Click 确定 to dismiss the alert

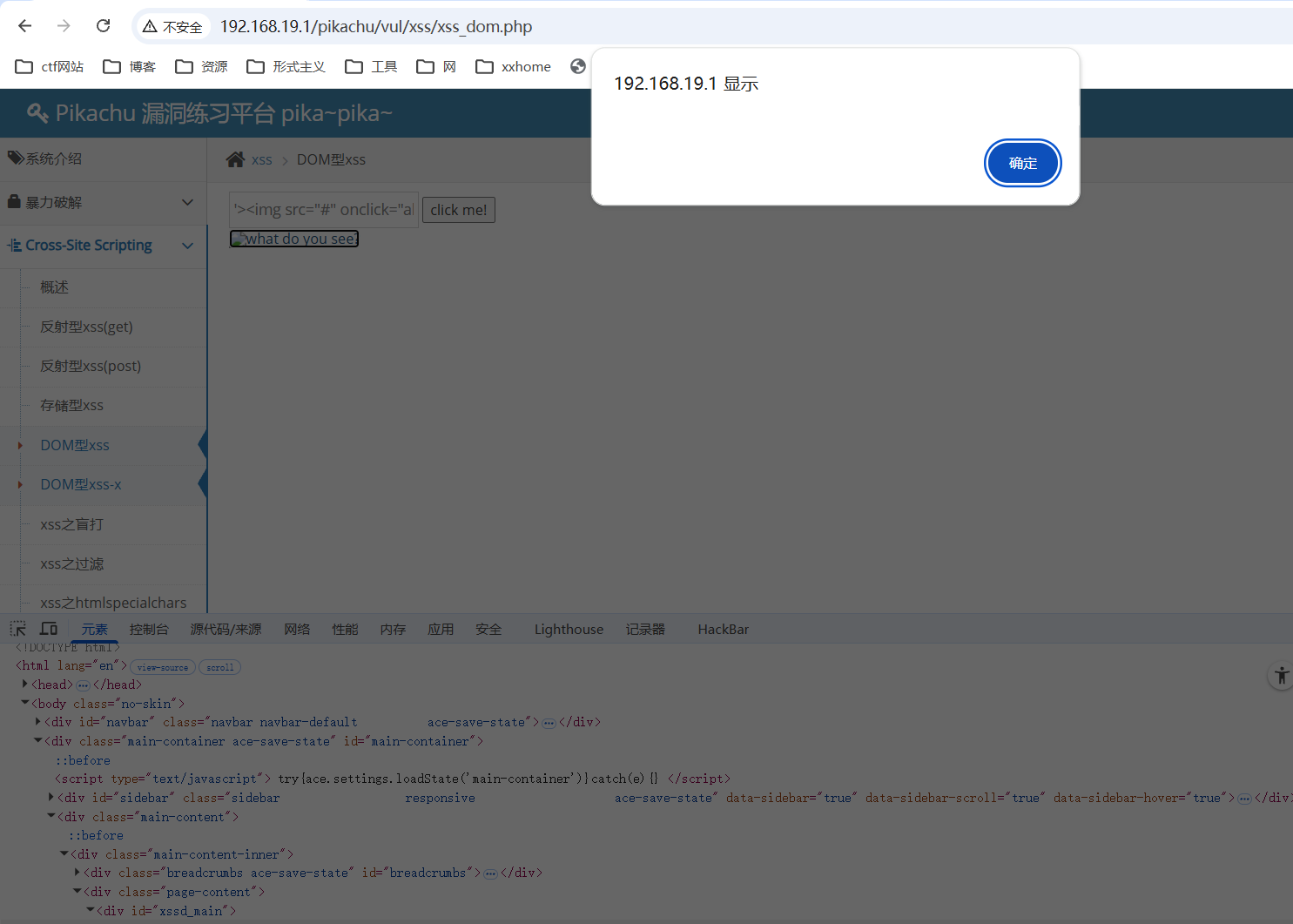click(1023, 163)
